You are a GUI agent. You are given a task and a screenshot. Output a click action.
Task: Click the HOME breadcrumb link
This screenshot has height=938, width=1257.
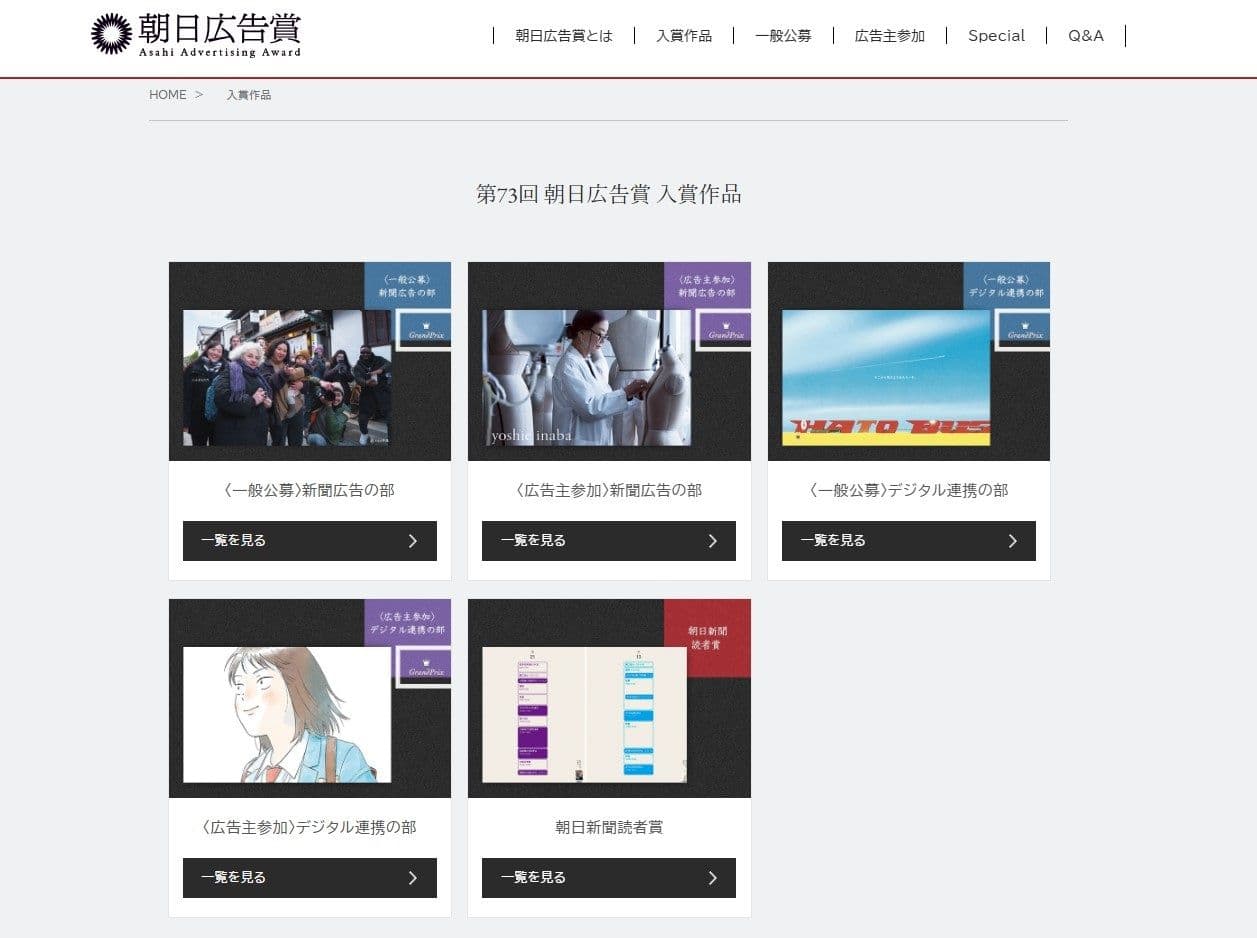pos(167,95)
